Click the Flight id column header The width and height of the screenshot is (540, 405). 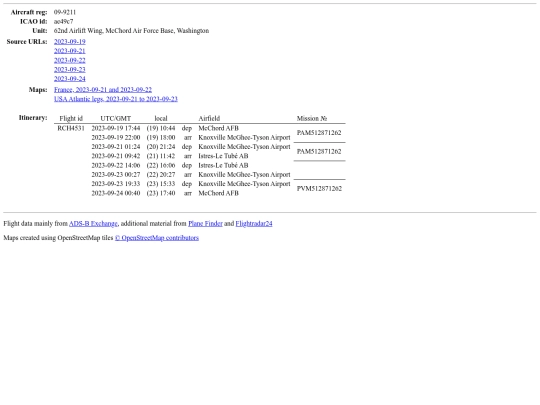coord(71,118)
